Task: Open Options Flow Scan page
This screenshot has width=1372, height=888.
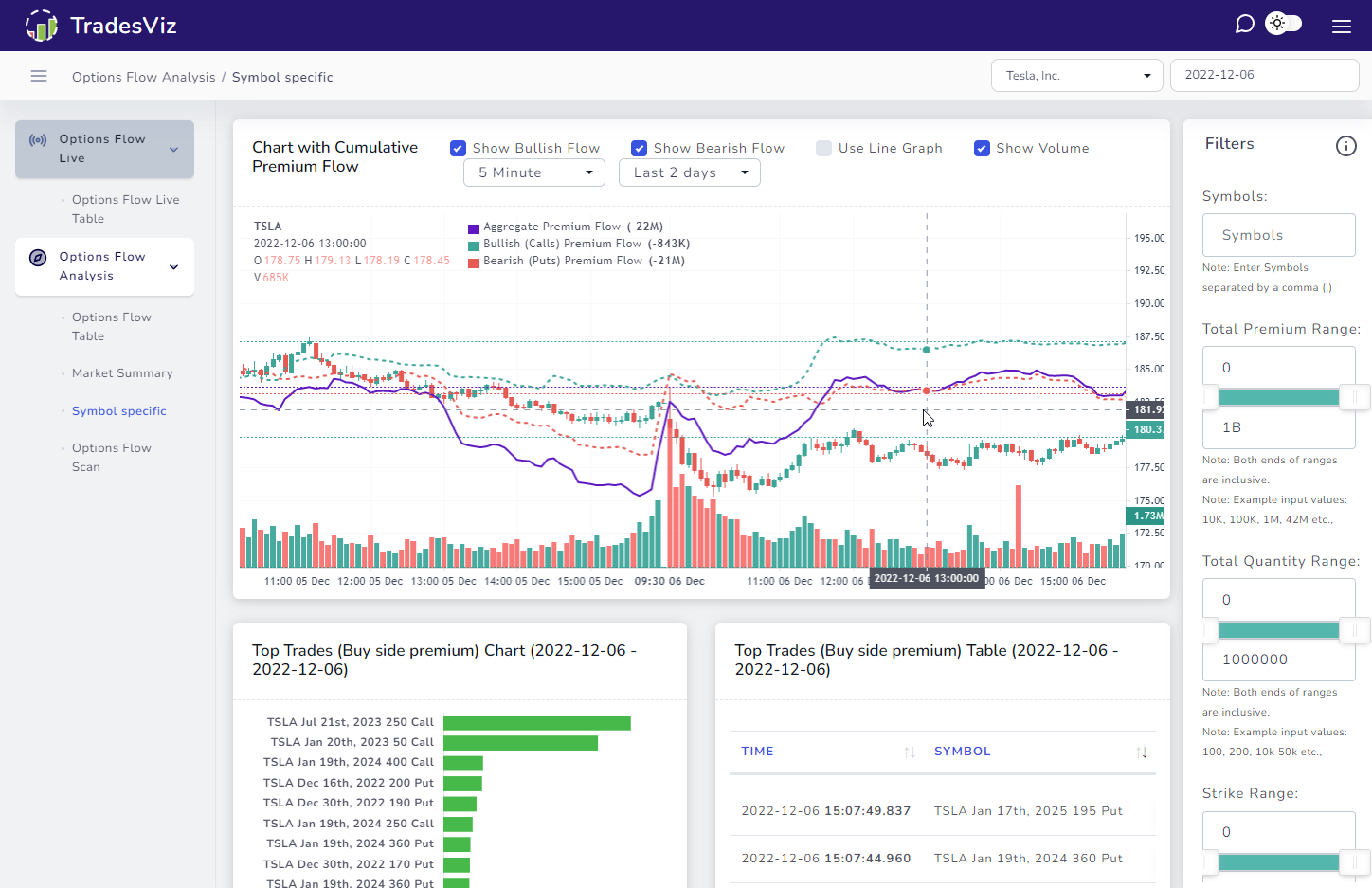Action: coord(112,458)
